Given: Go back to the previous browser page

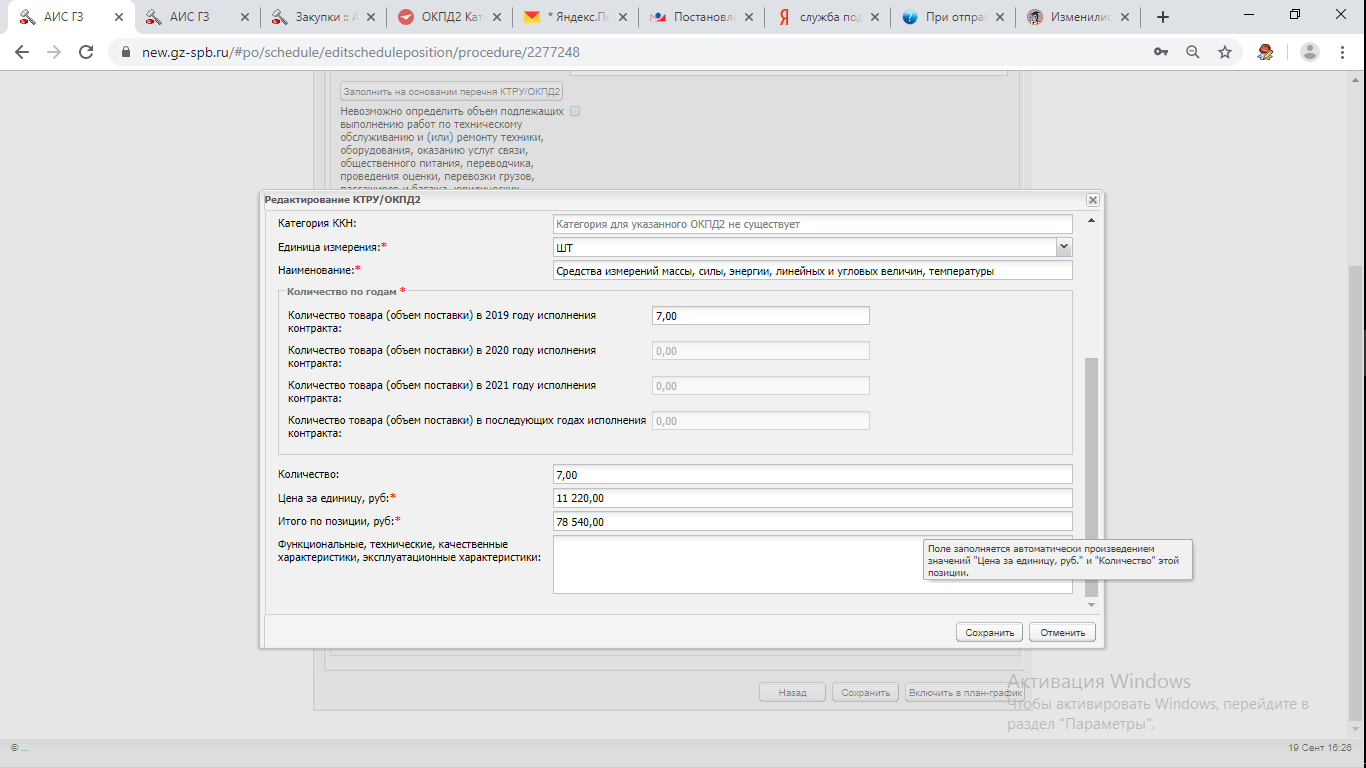Looking at the screenshot, I should 24,52.
